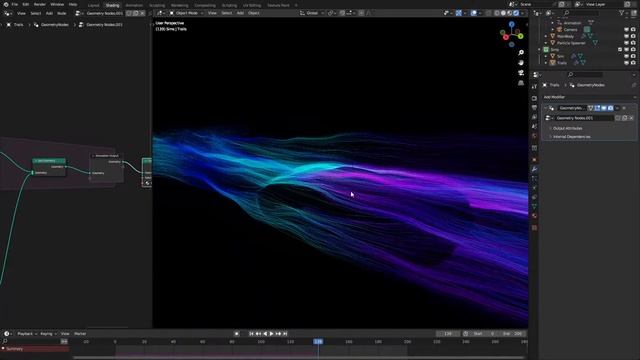Expand Internal Dependencies panel in modifier
The image size is (640, 360).
click(571, 137)
